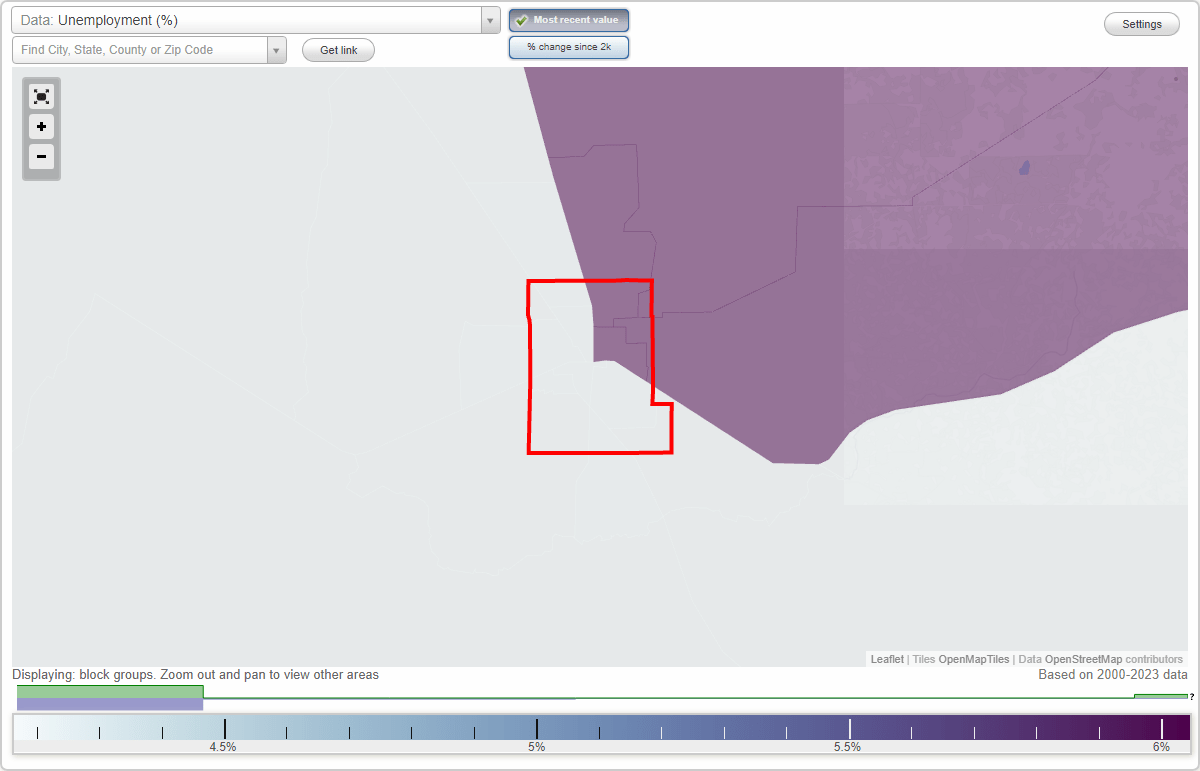Zoom in with the plus button

click(41, 127)
